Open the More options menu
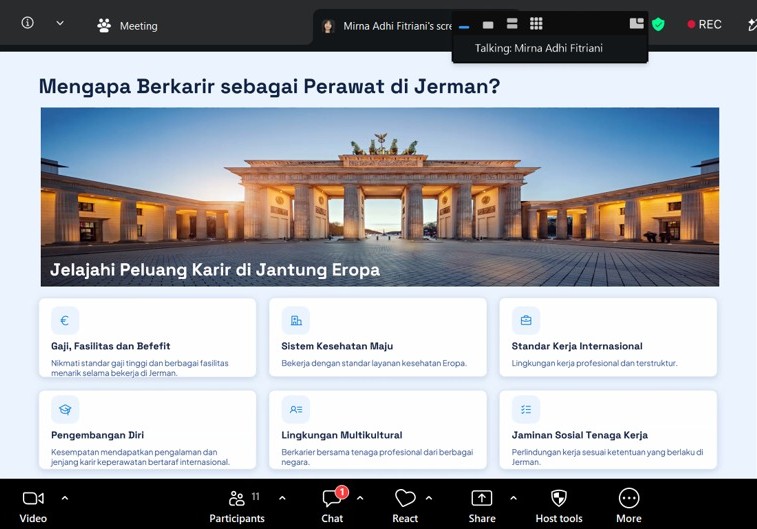757x529 pixels. pos(629,507)
